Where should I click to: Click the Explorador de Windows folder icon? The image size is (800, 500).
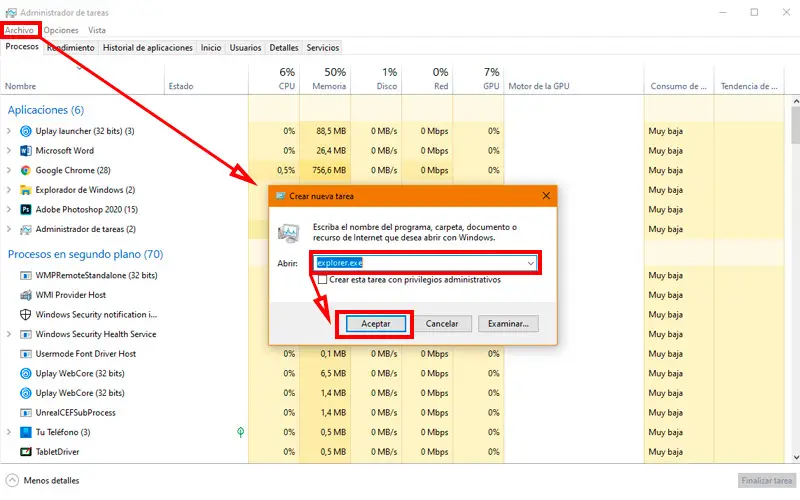(26, 190)
